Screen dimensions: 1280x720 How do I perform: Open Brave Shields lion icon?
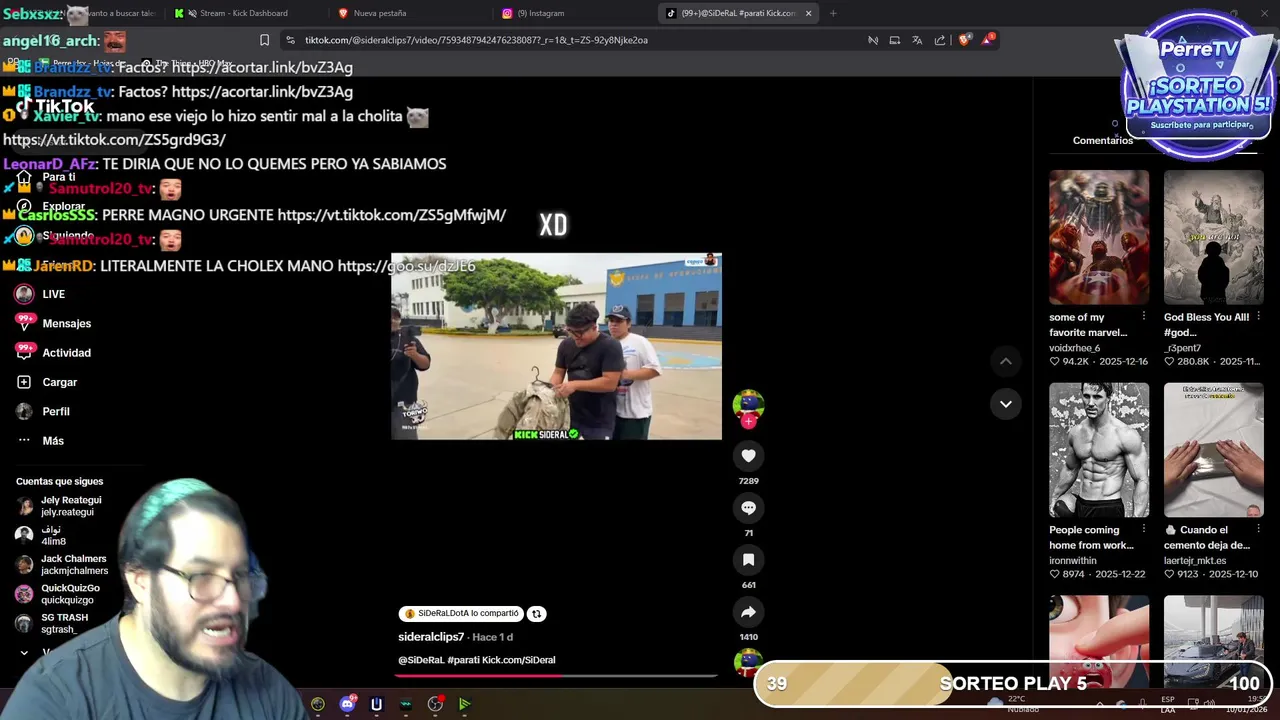click(964, 40)
